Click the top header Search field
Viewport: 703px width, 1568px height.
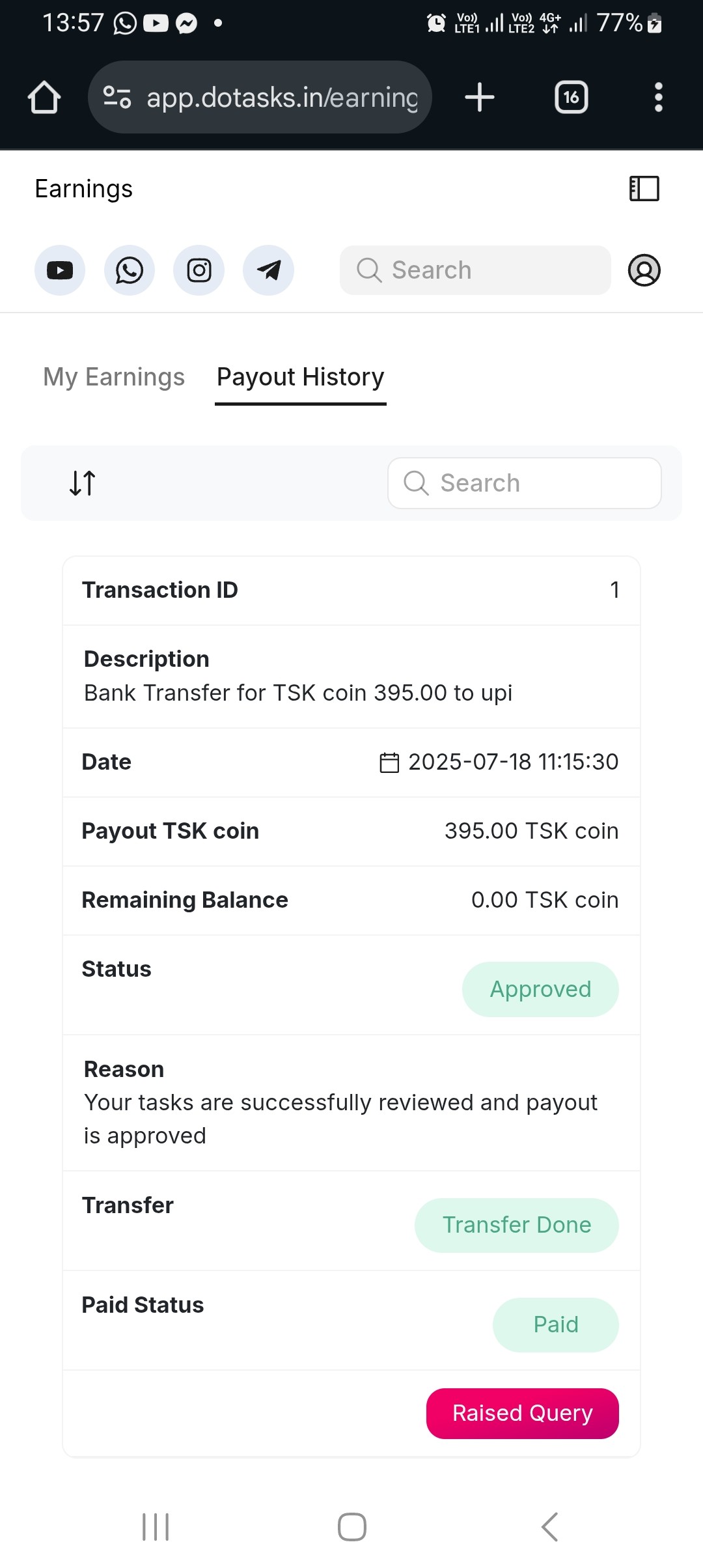475,270
